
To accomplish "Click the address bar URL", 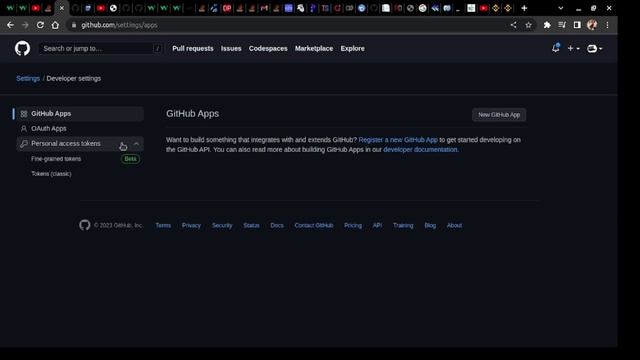I will (119, 25).
